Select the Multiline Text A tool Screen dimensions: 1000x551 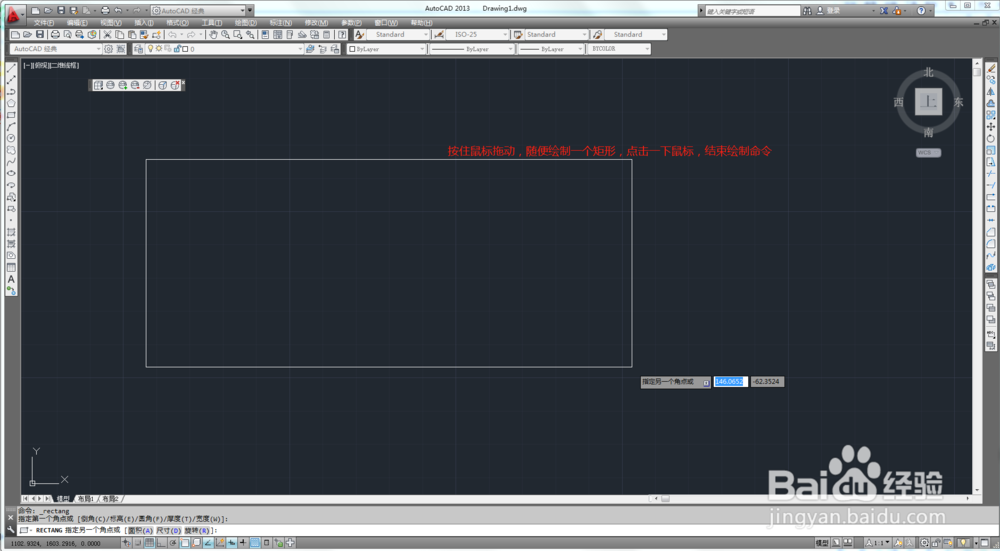pos(11,279)
